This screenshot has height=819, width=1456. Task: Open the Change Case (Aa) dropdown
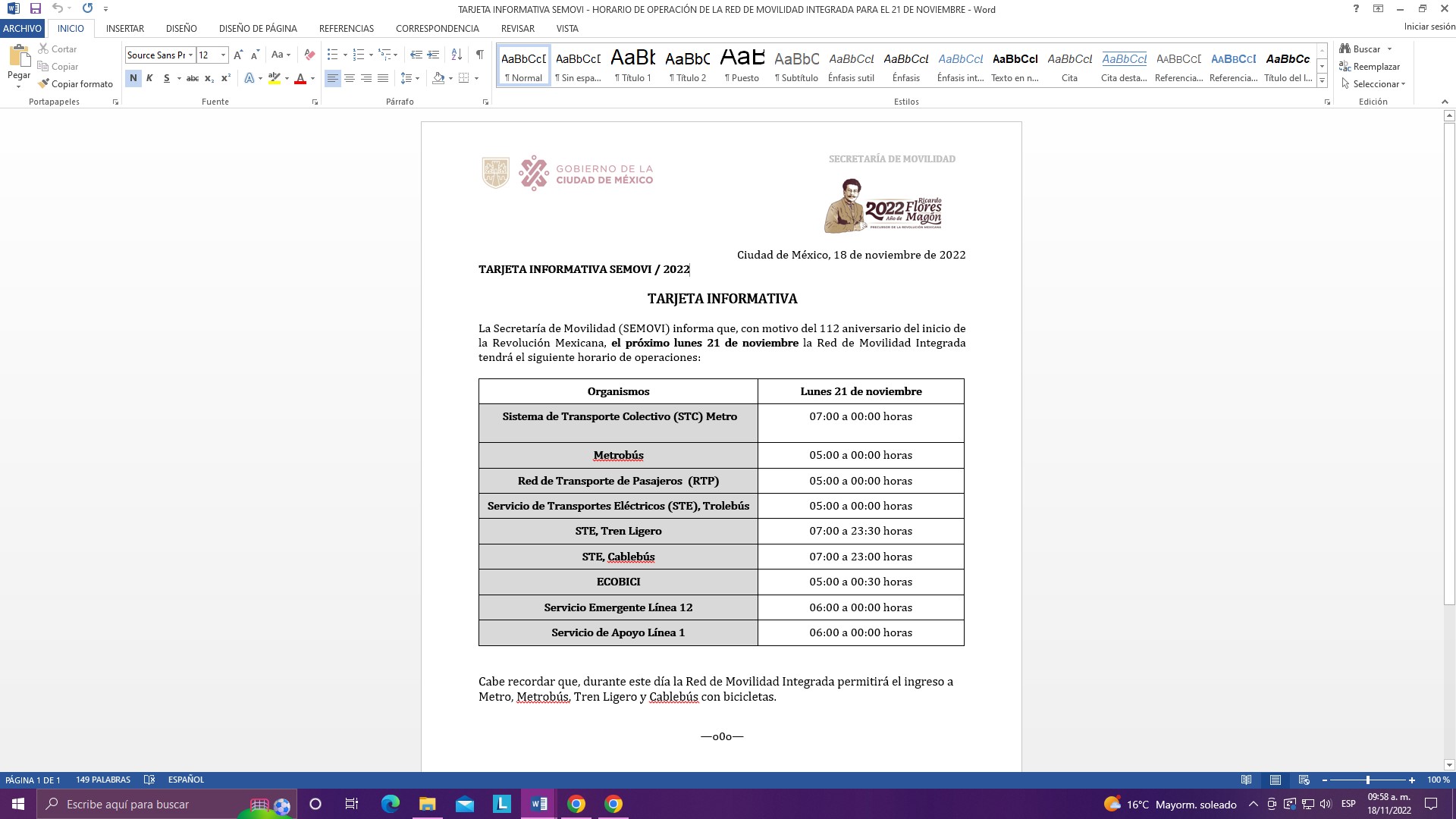point(281,55)
